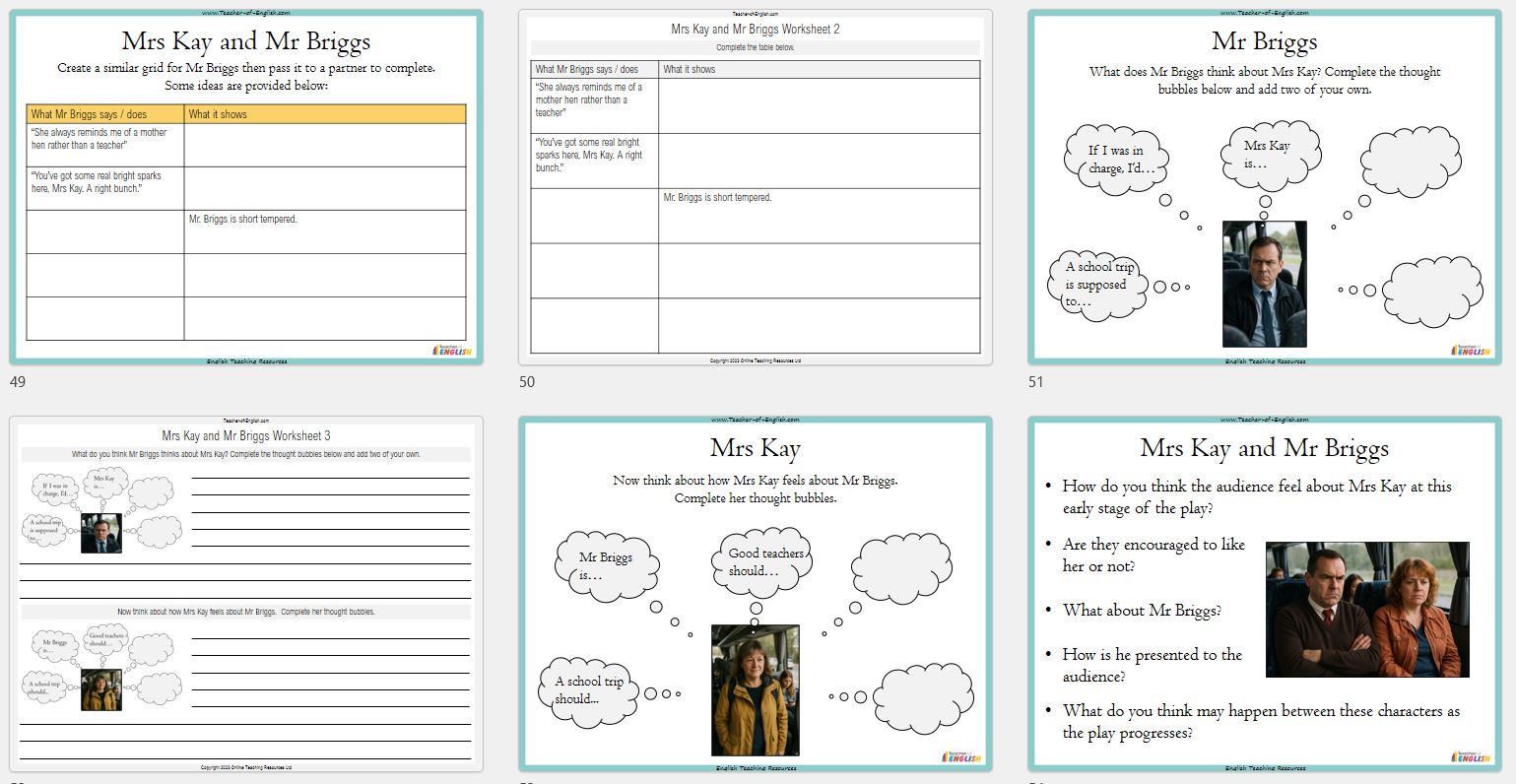Click the "Good teachers should" thought bubble
The image size is (1516, 784).
tap(766, 561)
